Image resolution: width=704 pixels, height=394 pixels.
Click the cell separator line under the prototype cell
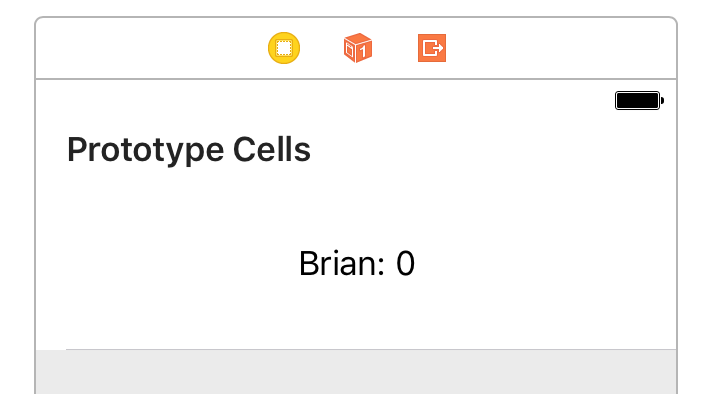click(x=371, y=349)
